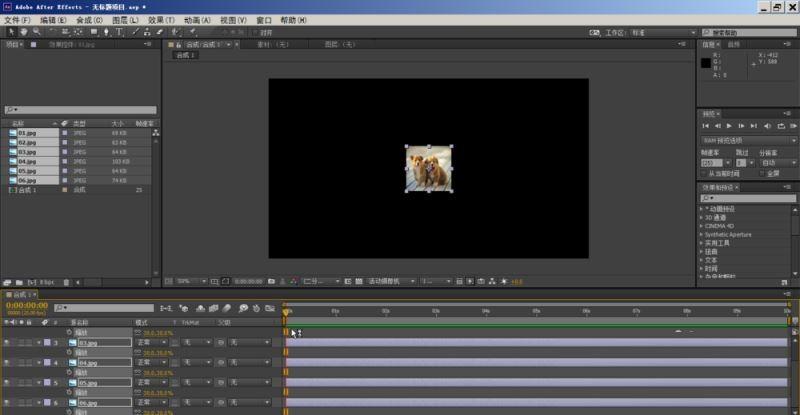800x415 pixels.
Task: Click the 合成 1 breadcrumb in viewer
Action: point(187,55)
